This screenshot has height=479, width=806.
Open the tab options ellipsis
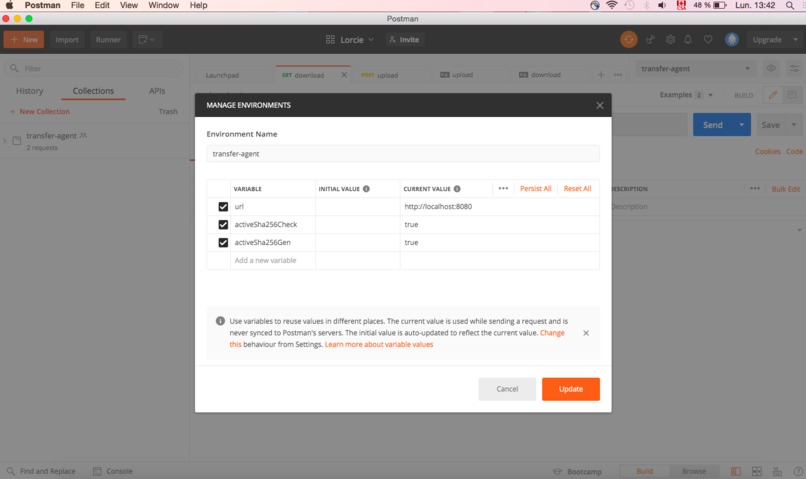pos(618,75)
